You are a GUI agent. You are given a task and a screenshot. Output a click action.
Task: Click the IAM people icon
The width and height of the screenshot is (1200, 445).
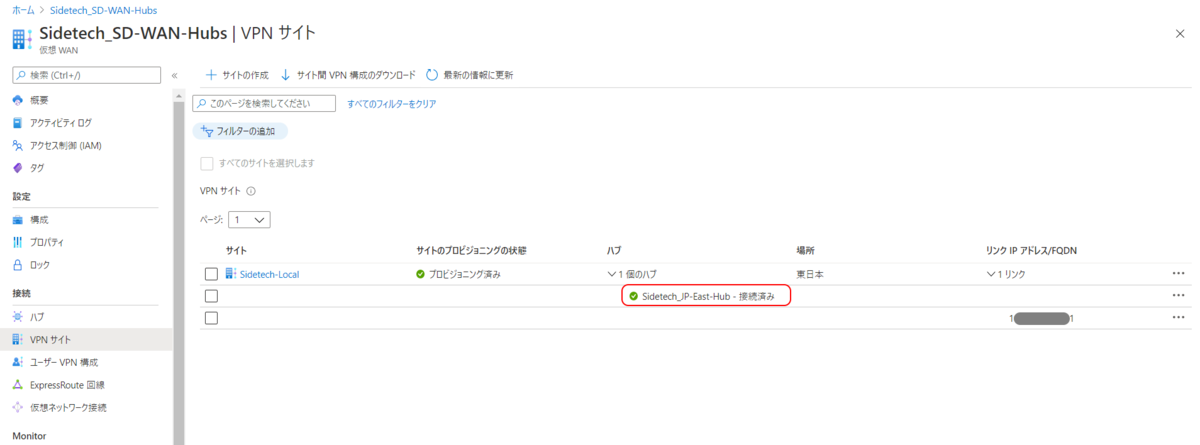[x=18, y=145]
